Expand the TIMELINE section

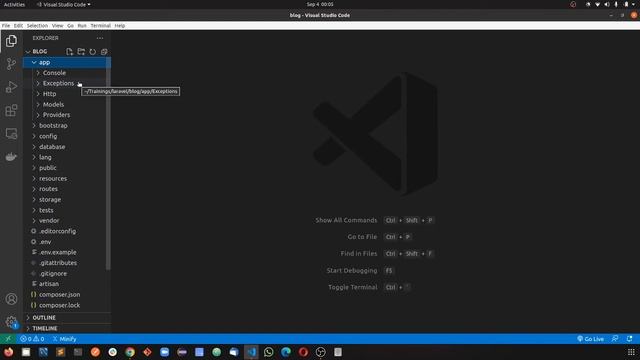pos(67,328)
